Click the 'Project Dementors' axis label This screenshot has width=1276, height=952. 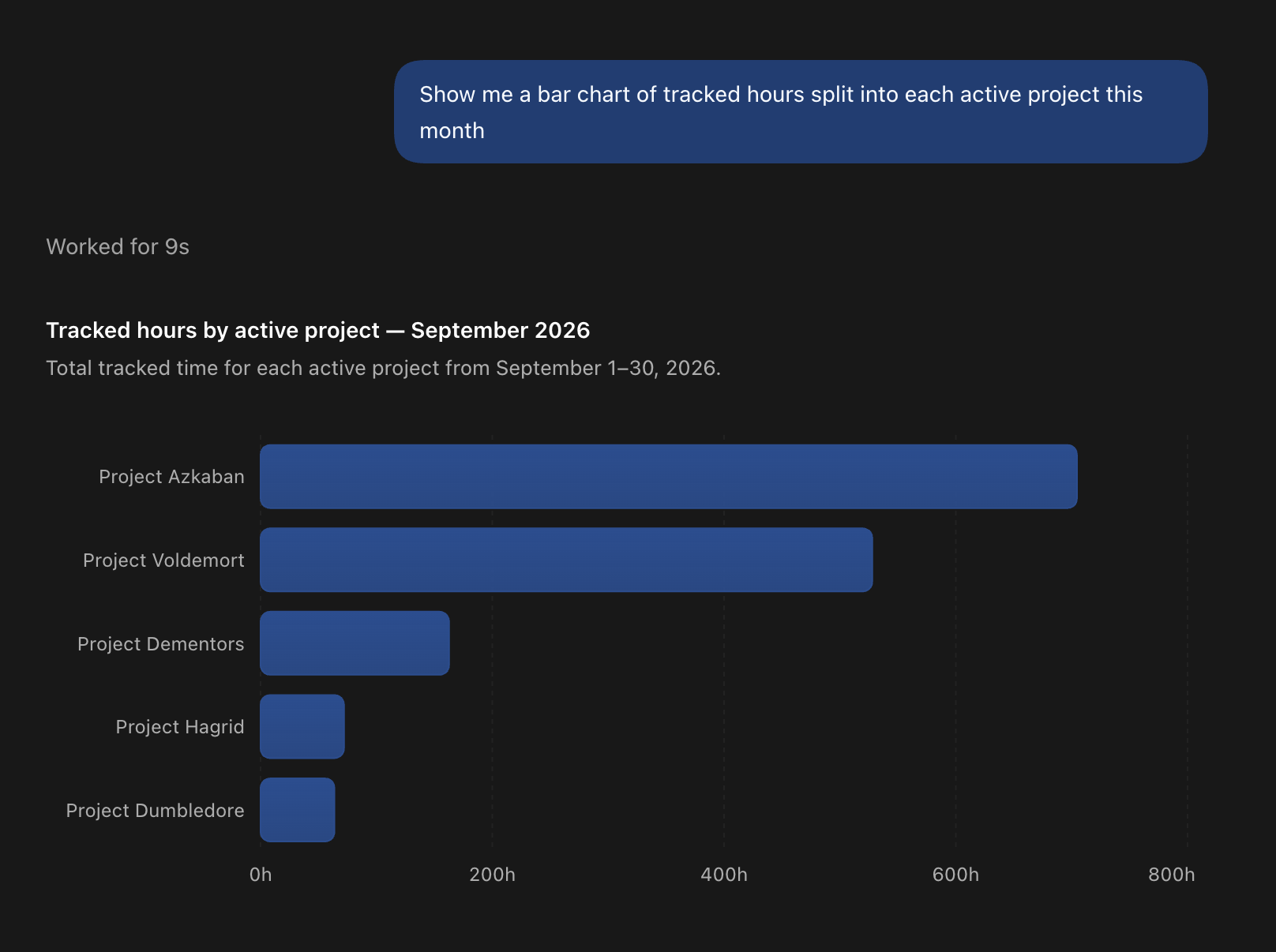(x=160, y=644)
